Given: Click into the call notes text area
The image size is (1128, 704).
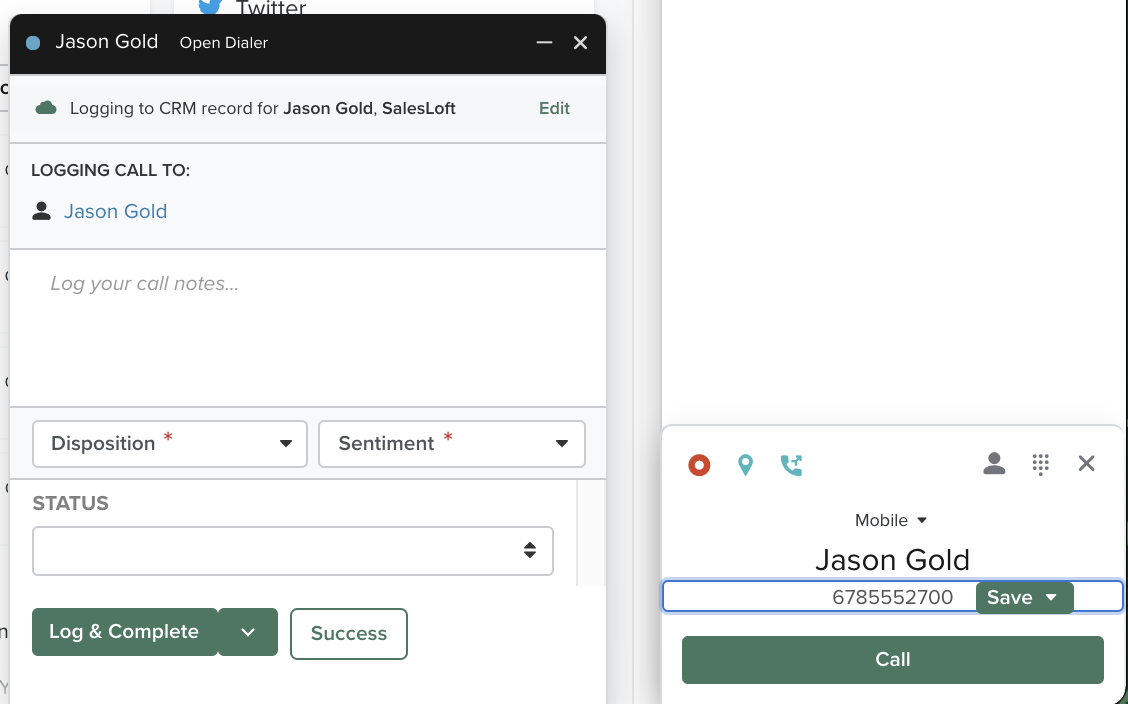Looking at the screenshot, I should 307,325.
